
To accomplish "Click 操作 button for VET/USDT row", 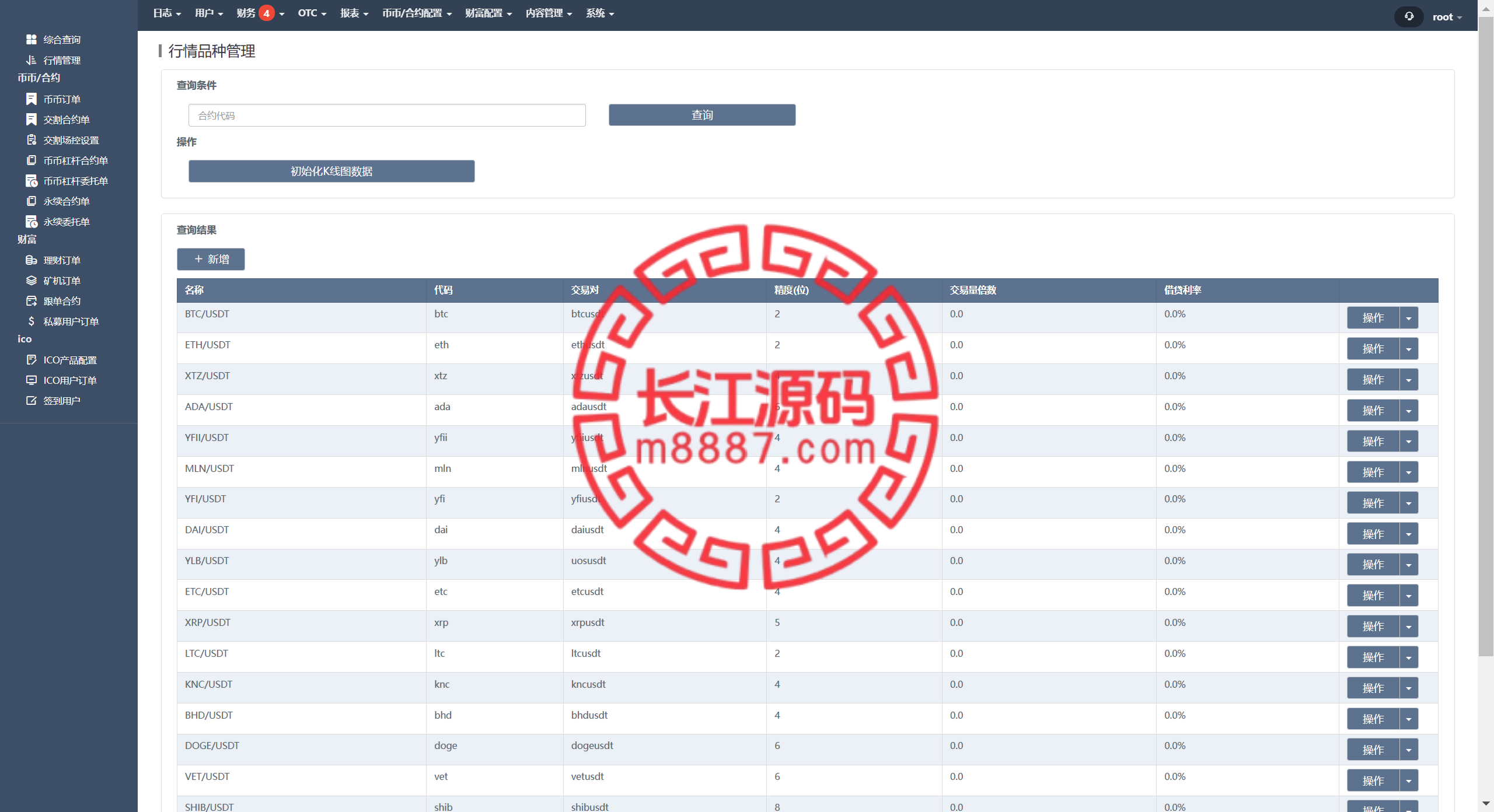I will coord(1373,780).
